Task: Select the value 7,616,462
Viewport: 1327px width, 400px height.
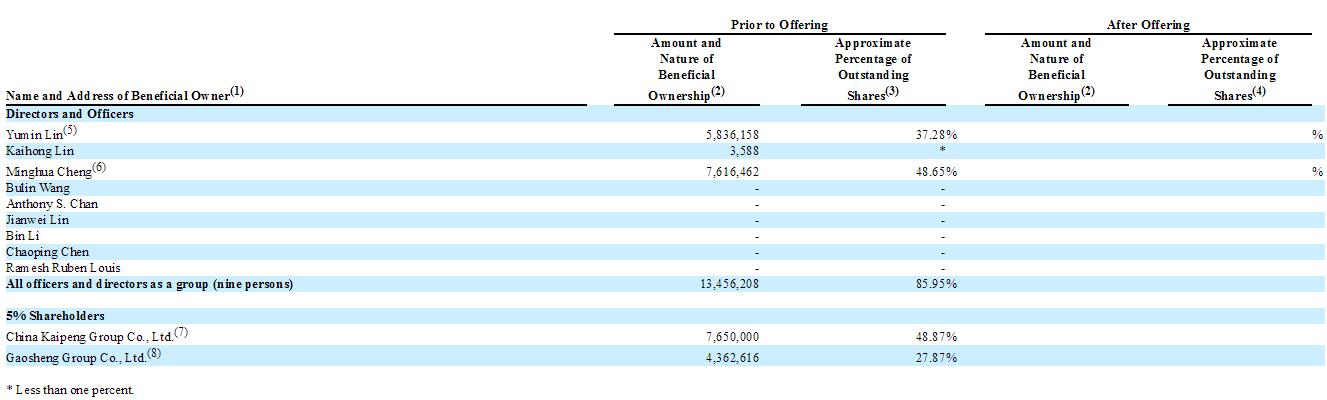Action: tap(730, 172)
